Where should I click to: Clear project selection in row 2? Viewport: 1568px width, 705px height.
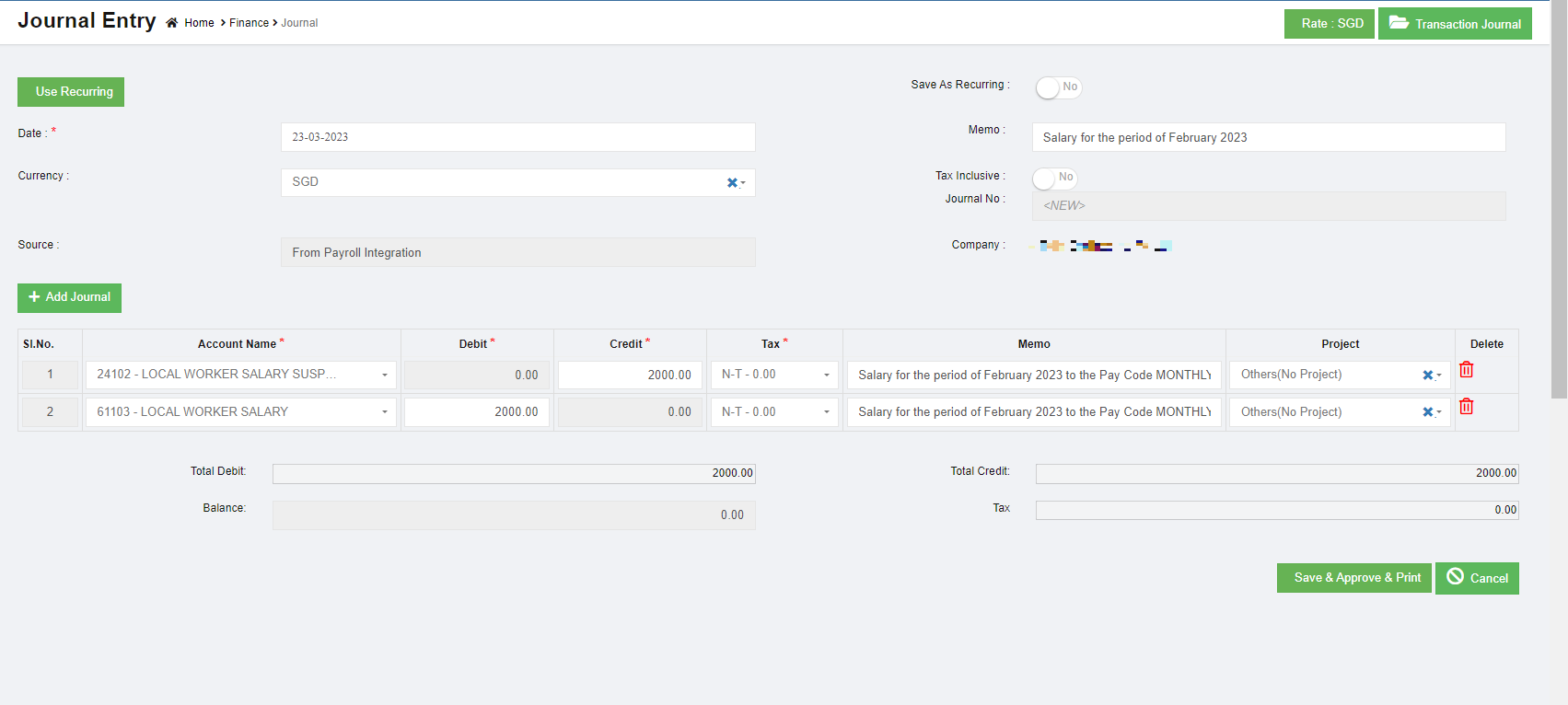point(1427,412)
